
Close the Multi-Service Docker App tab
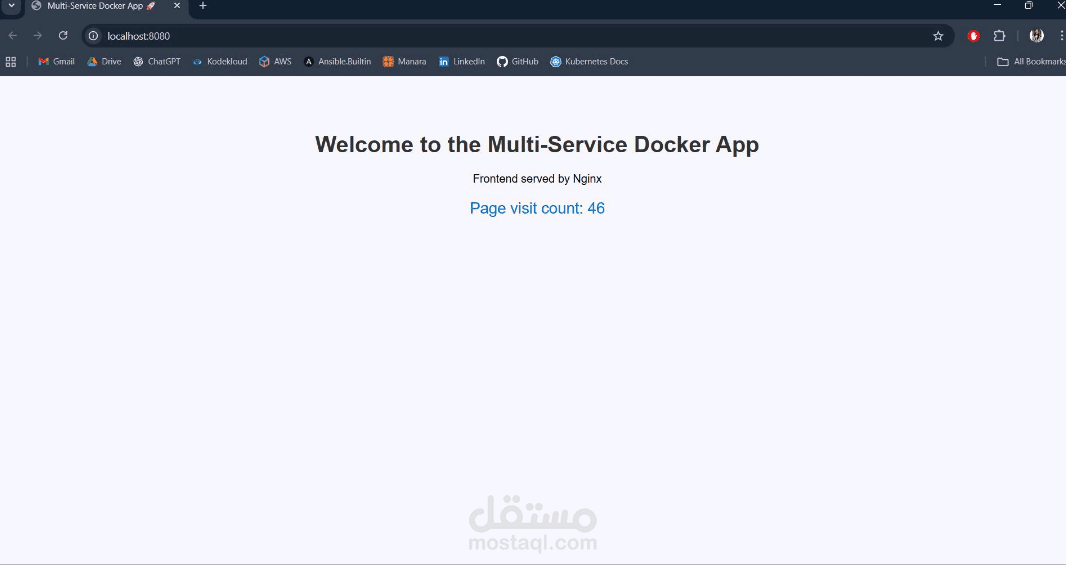[x=177, y=6]
